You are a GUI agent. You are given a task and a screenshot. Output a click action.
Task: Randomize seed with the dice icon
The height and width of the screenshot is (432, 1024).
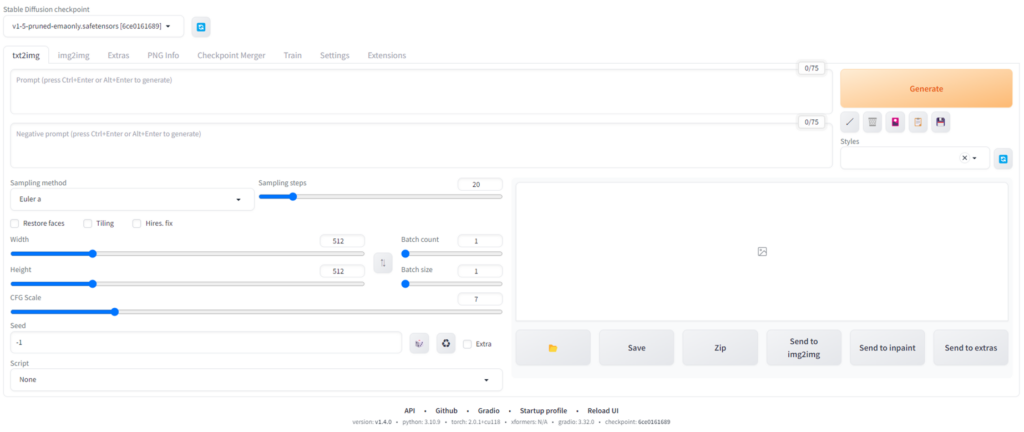tap(419, 343)
